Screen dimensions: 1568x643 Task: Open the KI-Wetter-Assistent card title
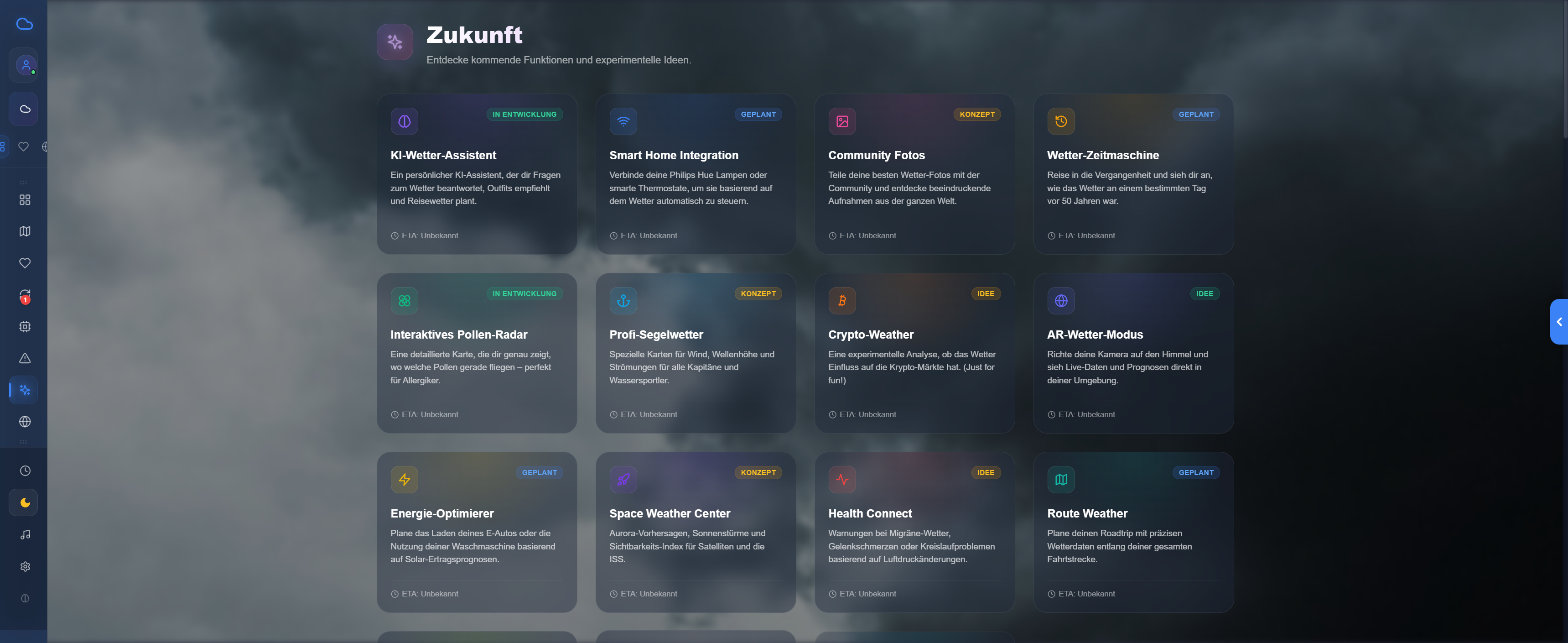tap(443, 155)
